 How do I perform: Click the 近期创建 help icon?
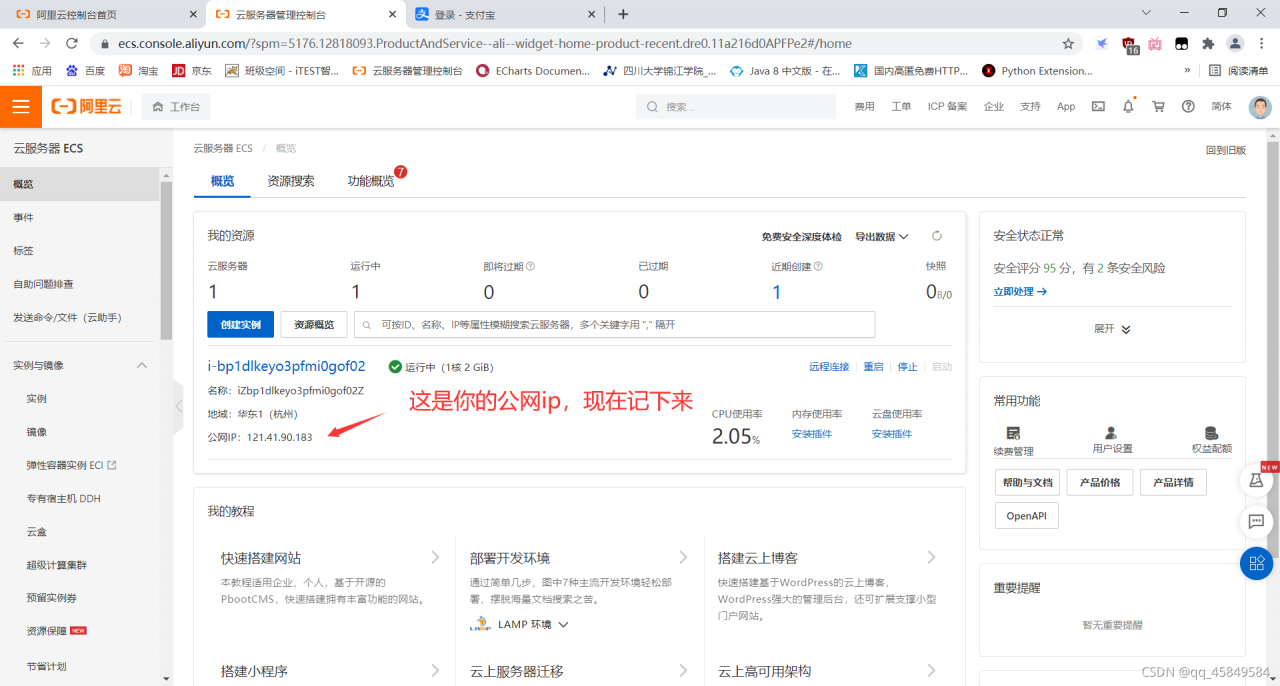click(818, 266)
